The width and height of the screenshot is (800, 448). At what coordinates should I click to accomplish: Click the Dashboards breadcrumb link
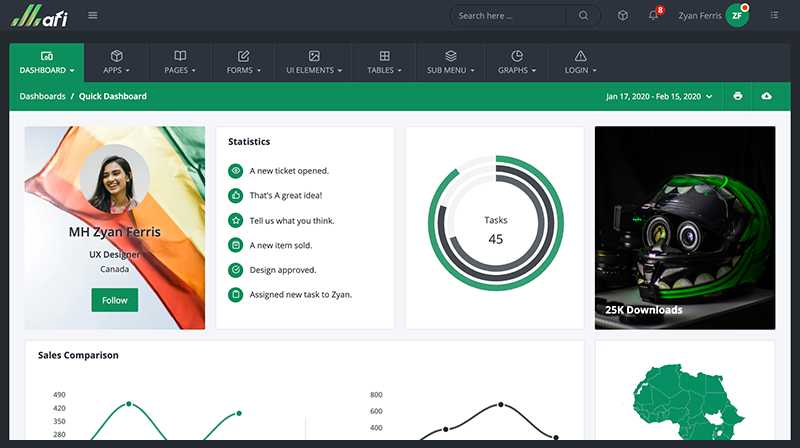(x=42, y=96)
